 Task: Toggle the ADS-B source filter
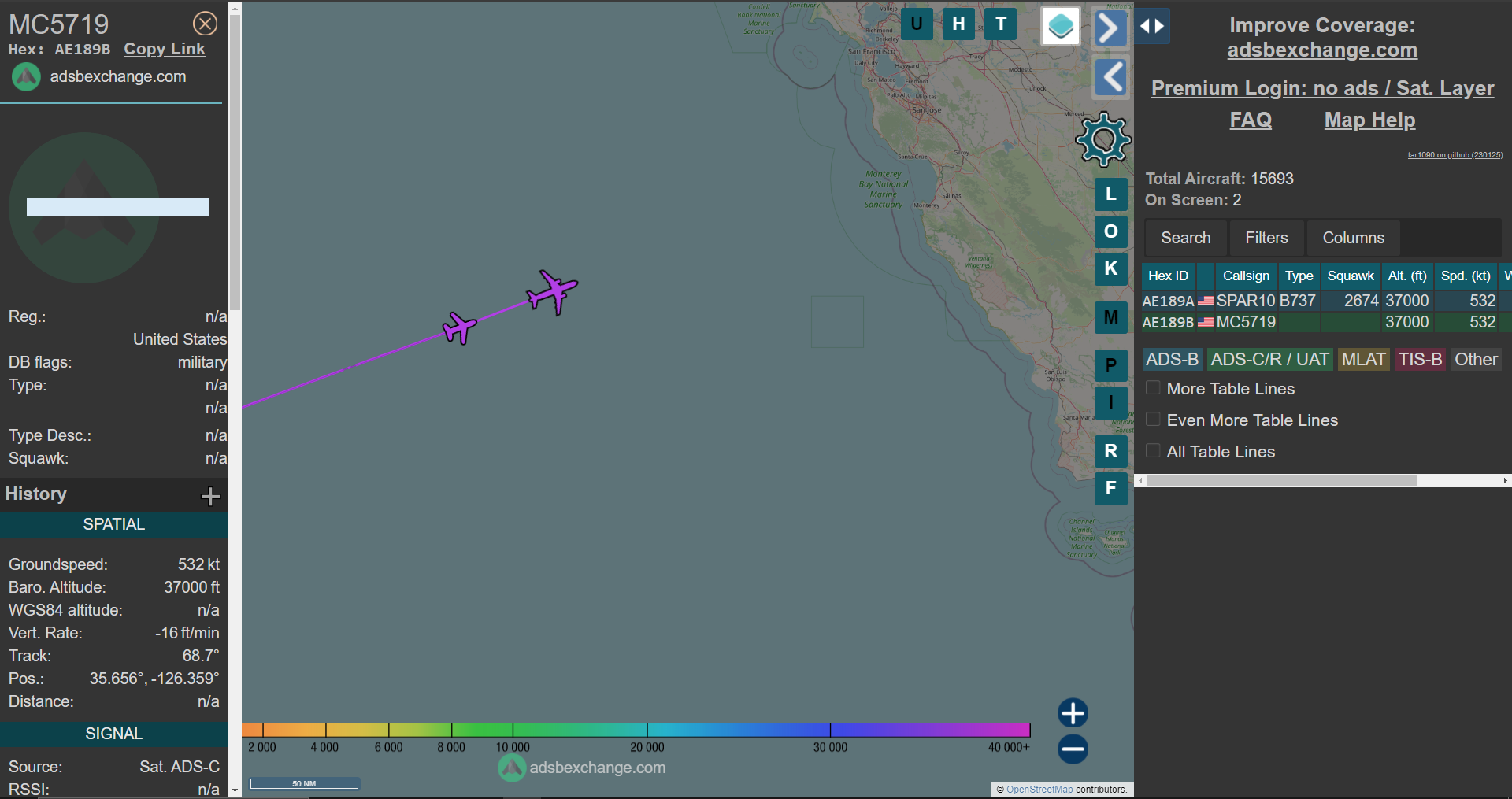(1172, 360)
